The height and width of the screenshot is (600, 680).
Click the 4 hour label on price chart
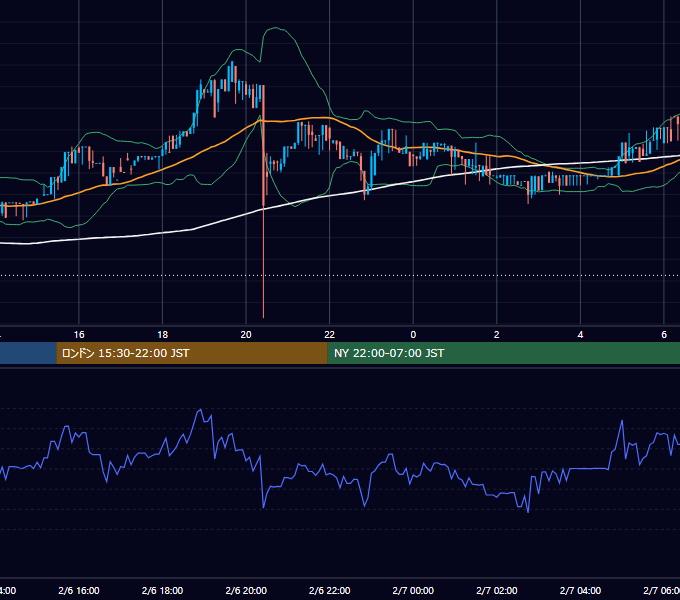tap(580, 335)
